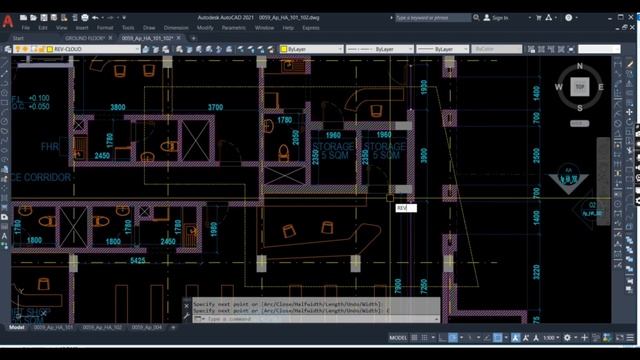Viewport: 640px width, 360px height.
Task: Expand the dashed ByLayer linetype dropdown
Action: pyautogui.click(x=410, y=49)
